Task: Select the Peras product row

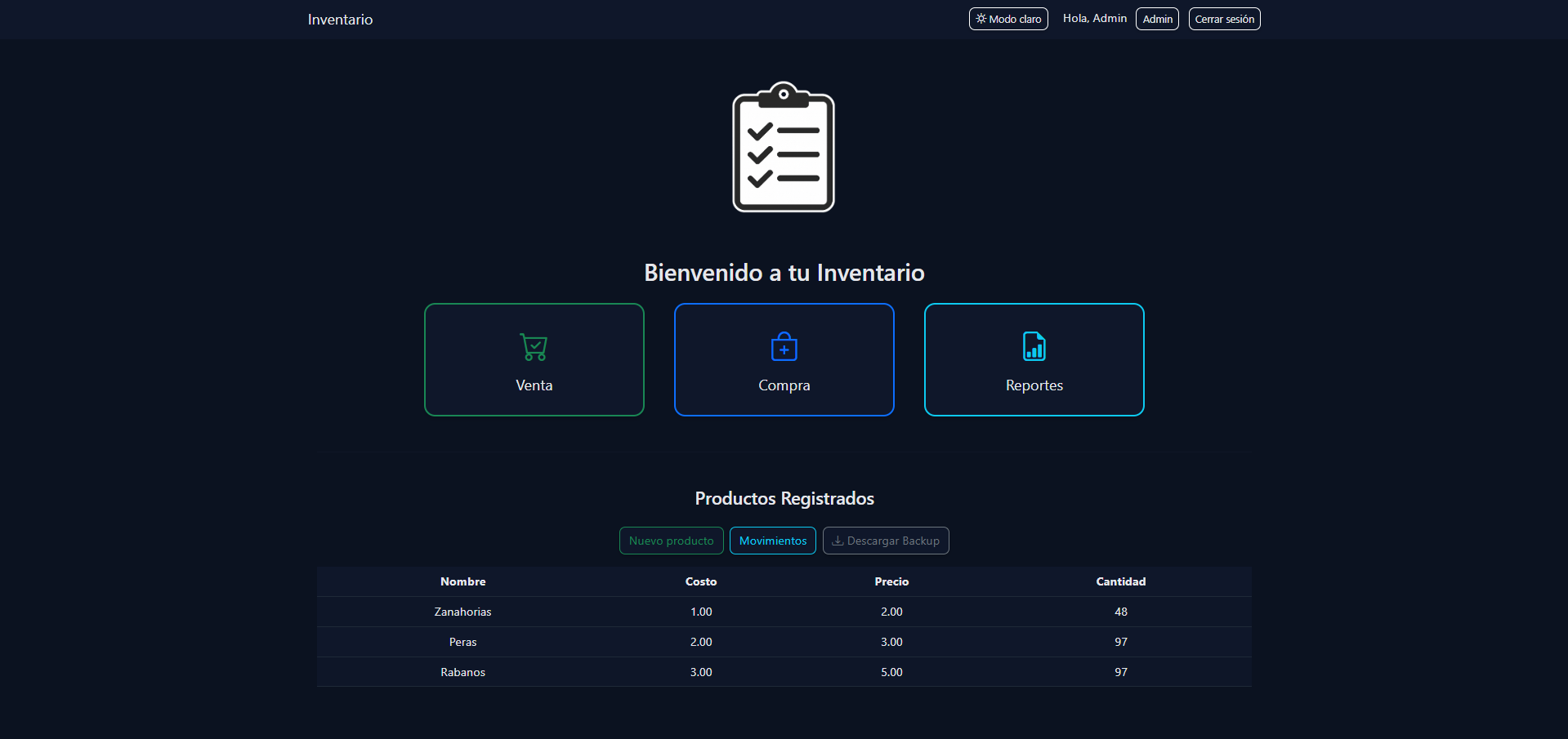Action: (x=784, y=642)
